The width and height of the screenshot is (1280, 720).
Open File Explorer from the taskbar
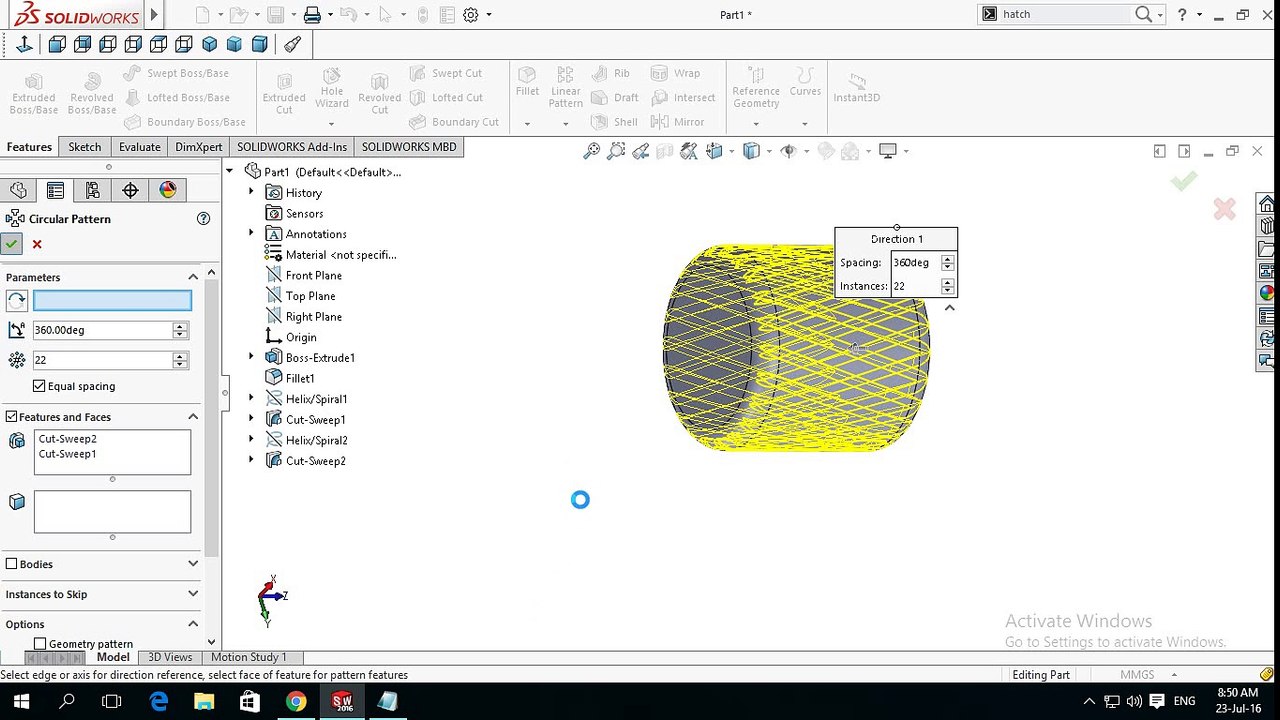point(203,701)
